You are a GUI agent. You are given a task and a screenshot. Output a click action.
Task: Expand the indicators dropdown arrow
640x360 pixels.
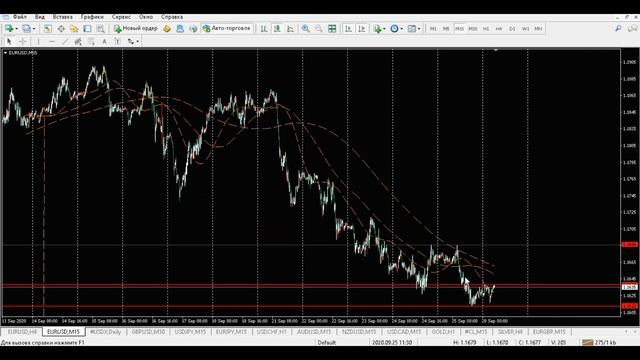click(x=384, y=29)
